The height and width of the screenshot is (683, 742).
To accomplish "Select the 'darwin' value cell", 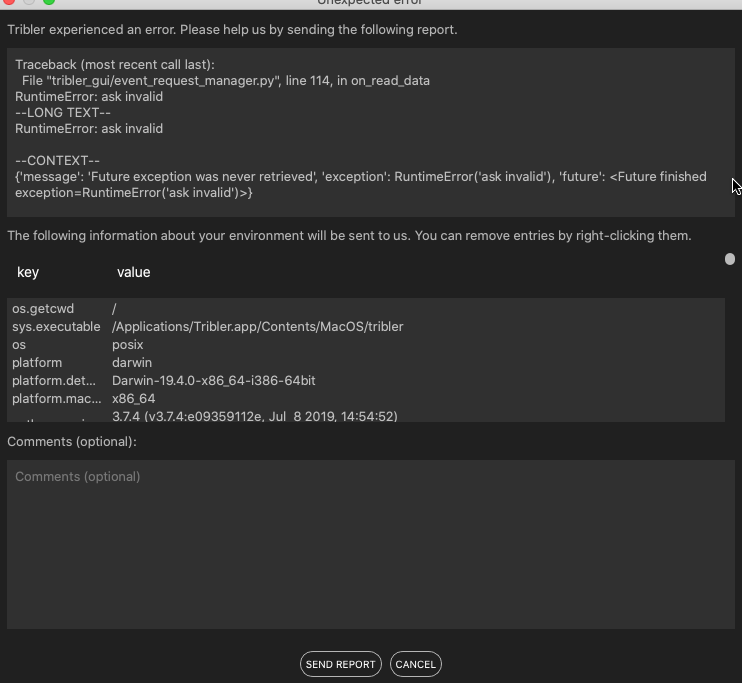I will click(132, 363).
